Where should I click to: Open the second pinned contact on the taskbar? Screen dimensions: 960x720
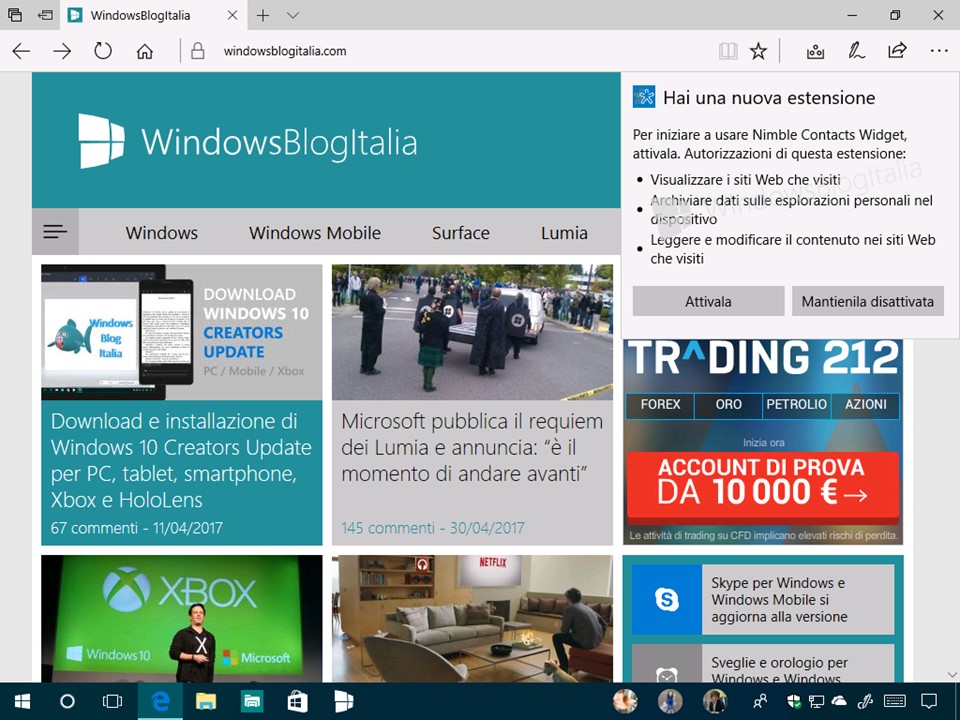click(x=670, y=702)
